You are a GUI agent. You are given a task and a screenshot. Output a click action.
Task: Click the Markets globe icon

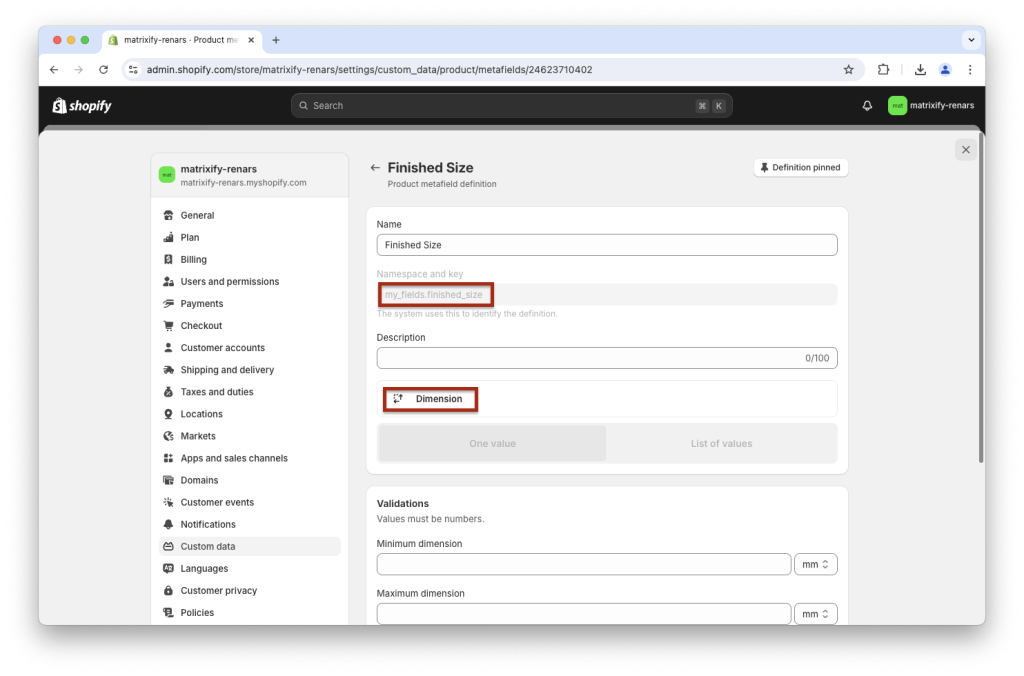(x=169, y=435)
